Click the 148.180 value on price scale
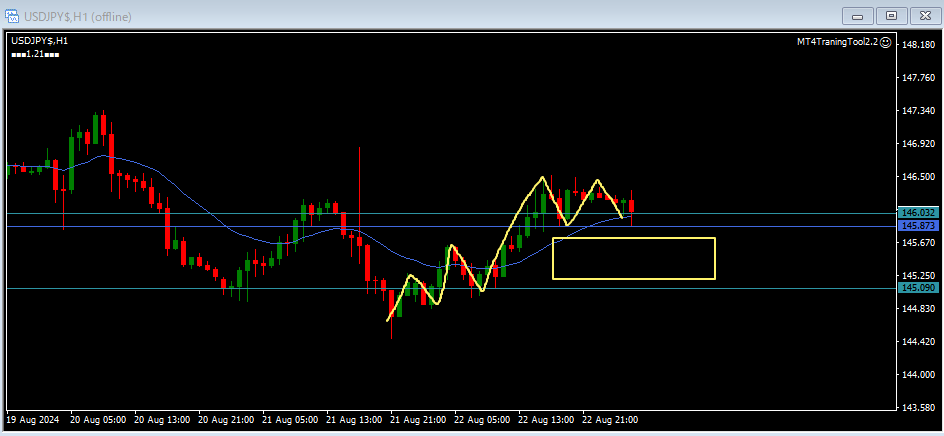Screen dimensions: 944x436 tap(917, 45)
